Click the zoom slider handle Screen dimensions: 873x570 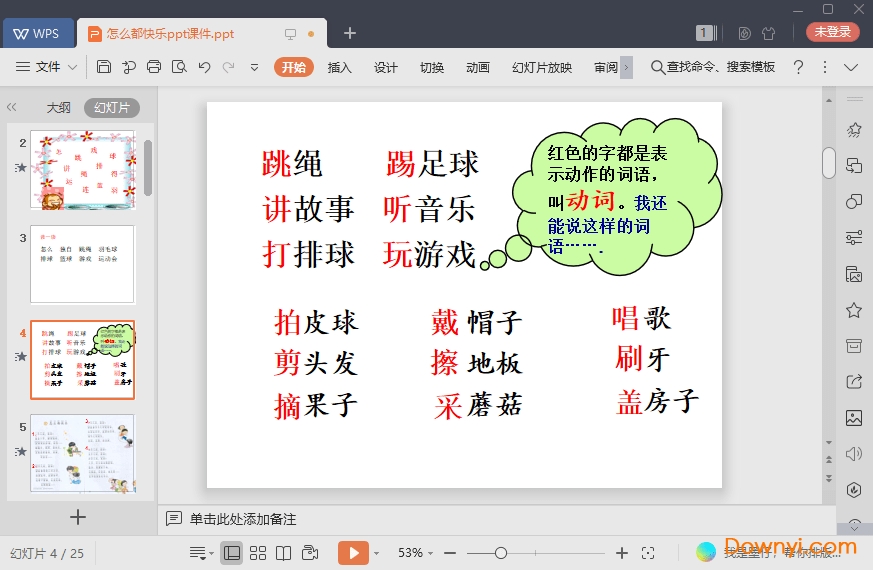501,553
